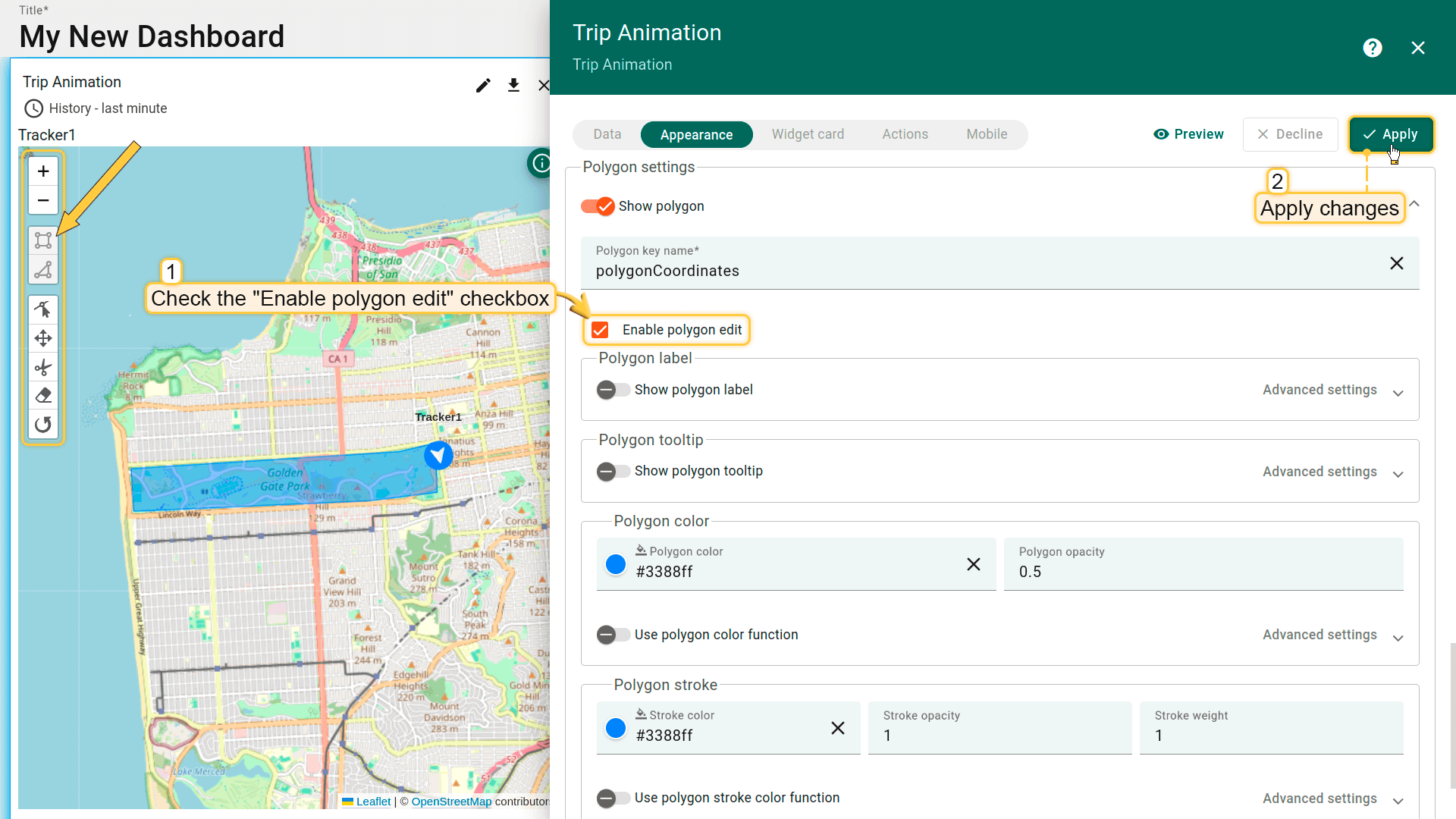The width and height of the screenshot is (1456, 819).
Task: Close the Trip Animation settings panel
Action: click(1418, 48)
